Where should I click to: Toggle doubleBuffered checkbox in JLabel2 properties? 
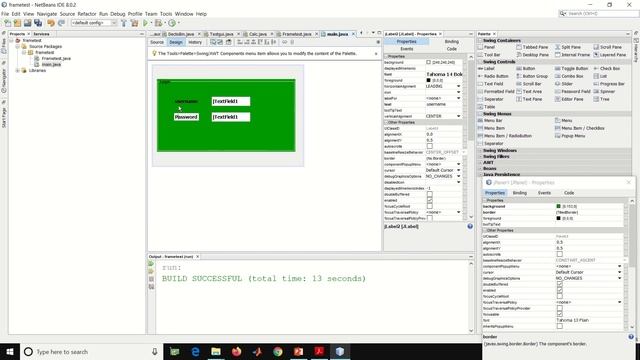tap(429, 194)
